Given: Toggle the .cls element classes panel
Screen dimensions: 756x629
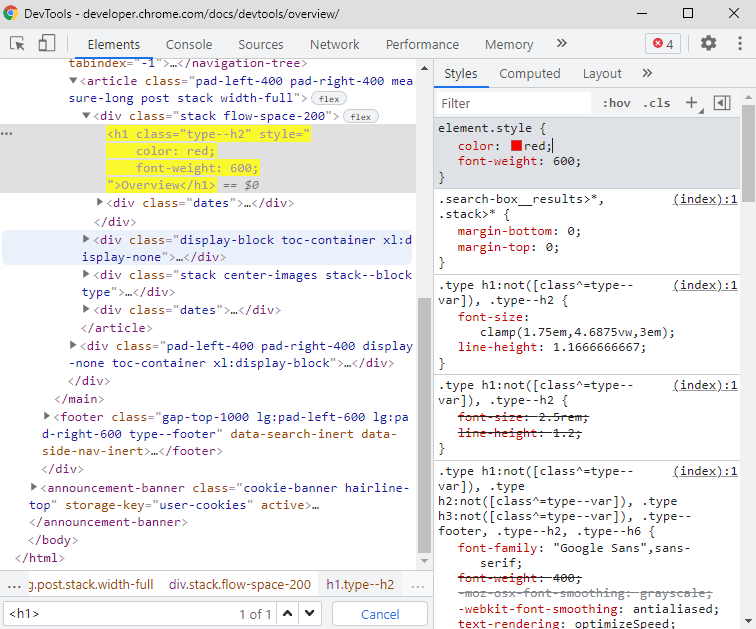Looking at the screenshot, I should point(657,103).
